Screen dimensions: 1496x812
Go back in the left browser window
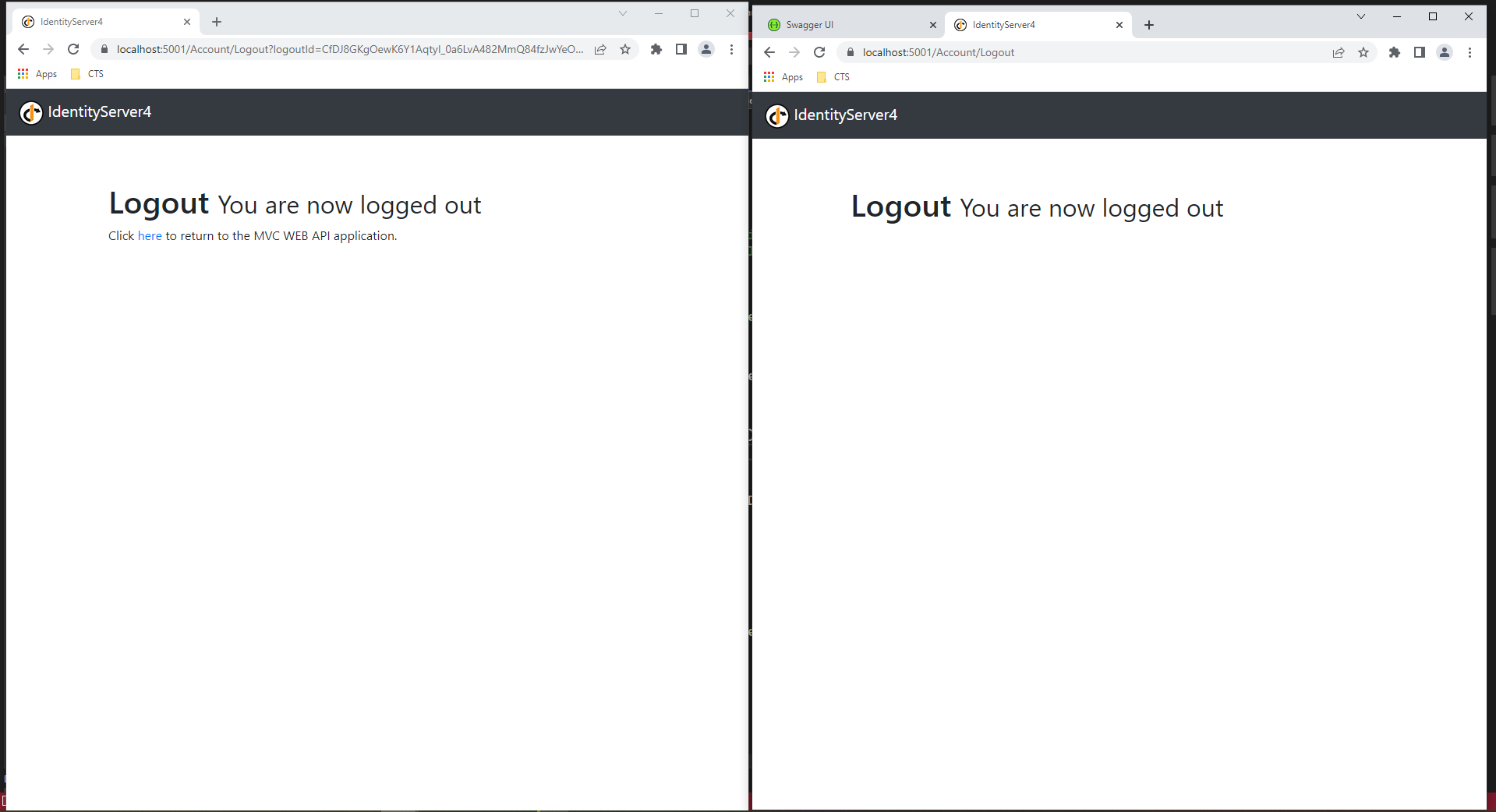23,49
